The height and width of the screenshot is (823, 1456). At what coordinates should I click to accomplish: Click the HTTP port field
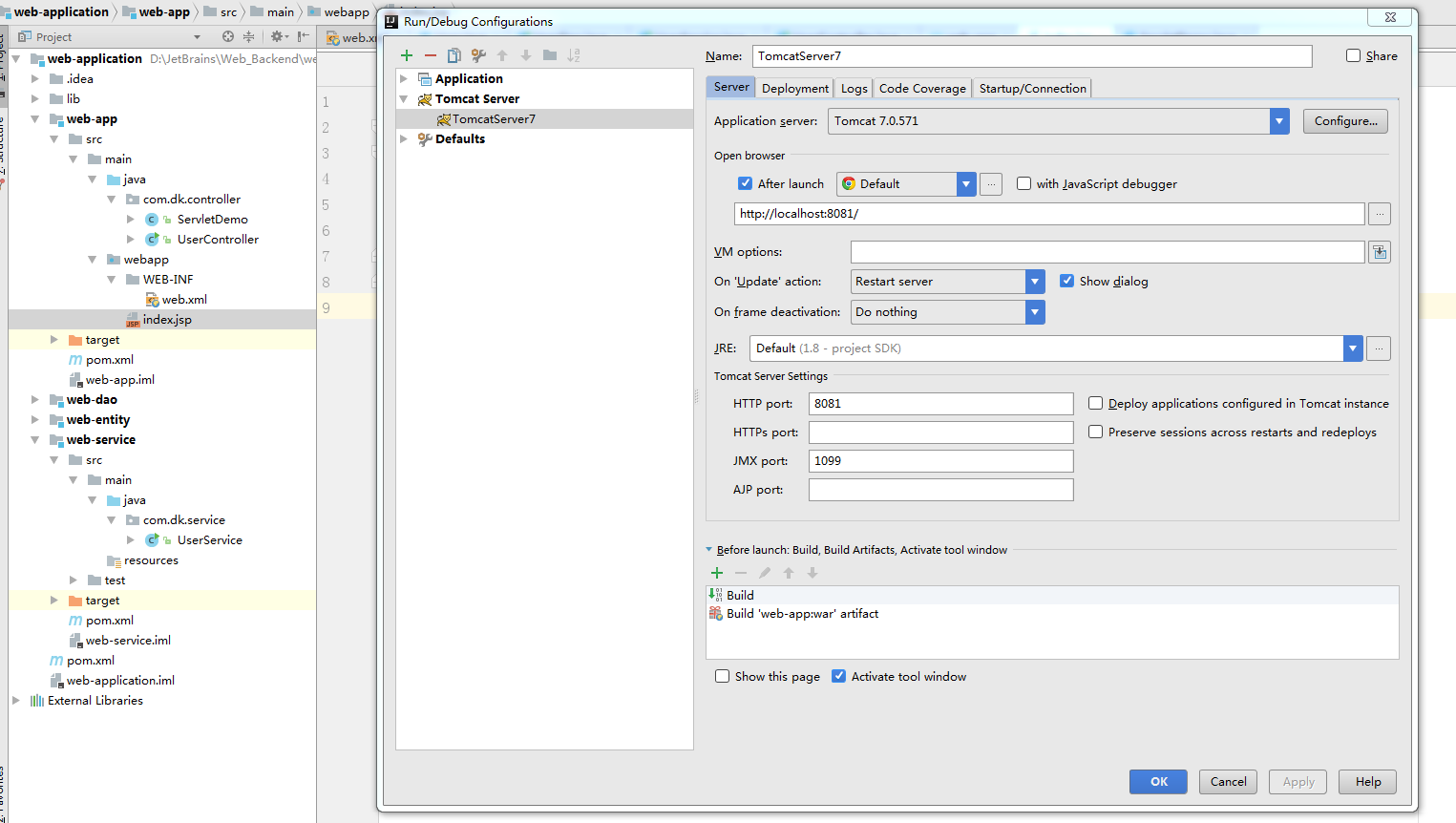point(940,404)
